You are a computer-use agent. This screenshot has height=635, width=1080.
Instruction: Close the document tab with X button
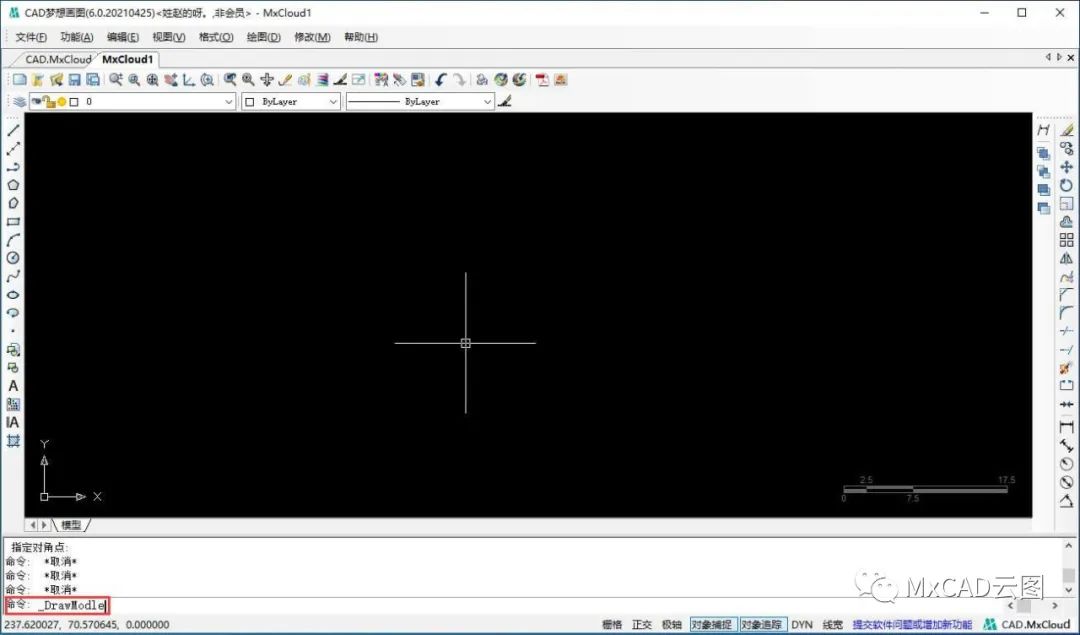click(x=1070, y=58)
